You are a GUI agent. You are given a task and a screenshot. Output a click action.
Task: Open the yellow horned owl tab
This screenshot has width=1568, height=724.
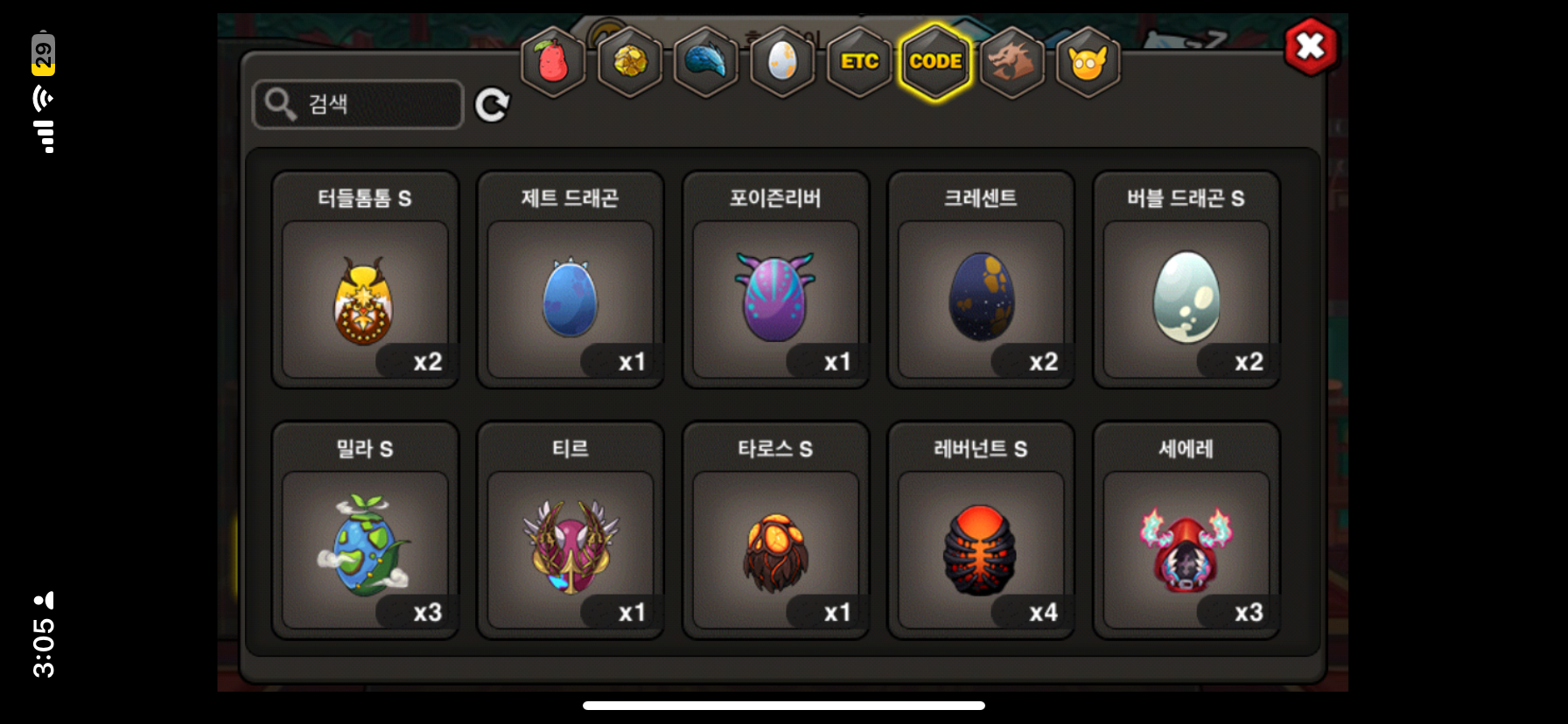pyautogui.click(x=1088, y=62)
